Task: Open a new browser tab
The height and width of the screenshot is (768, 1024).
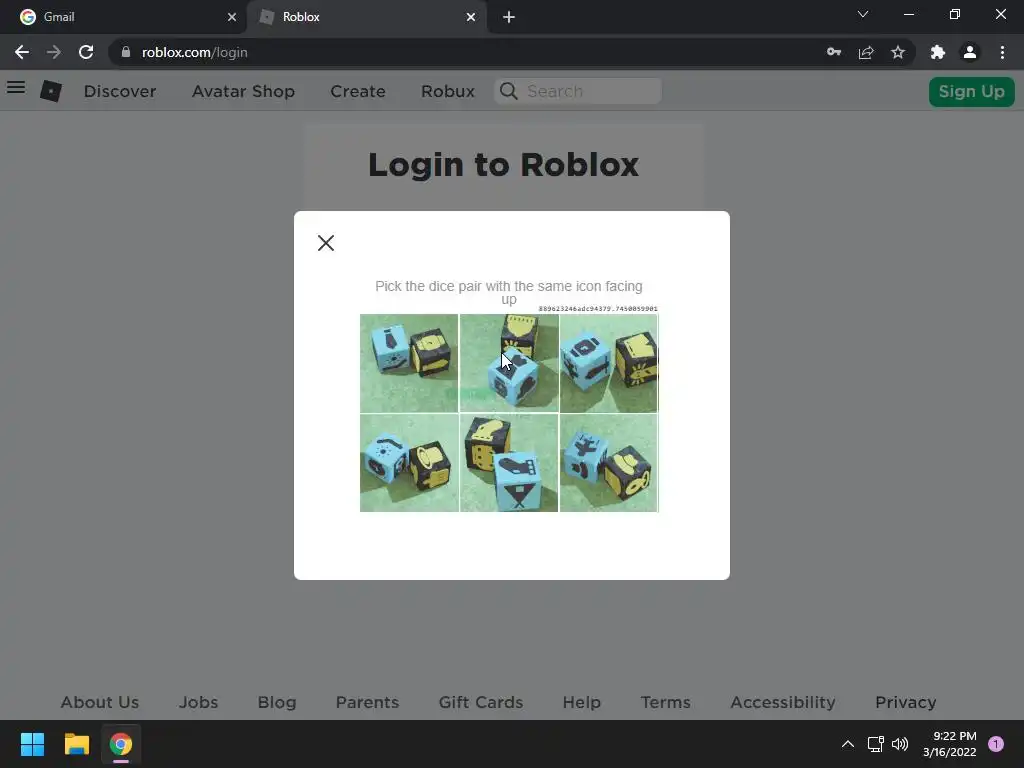Action: [509, 17]
